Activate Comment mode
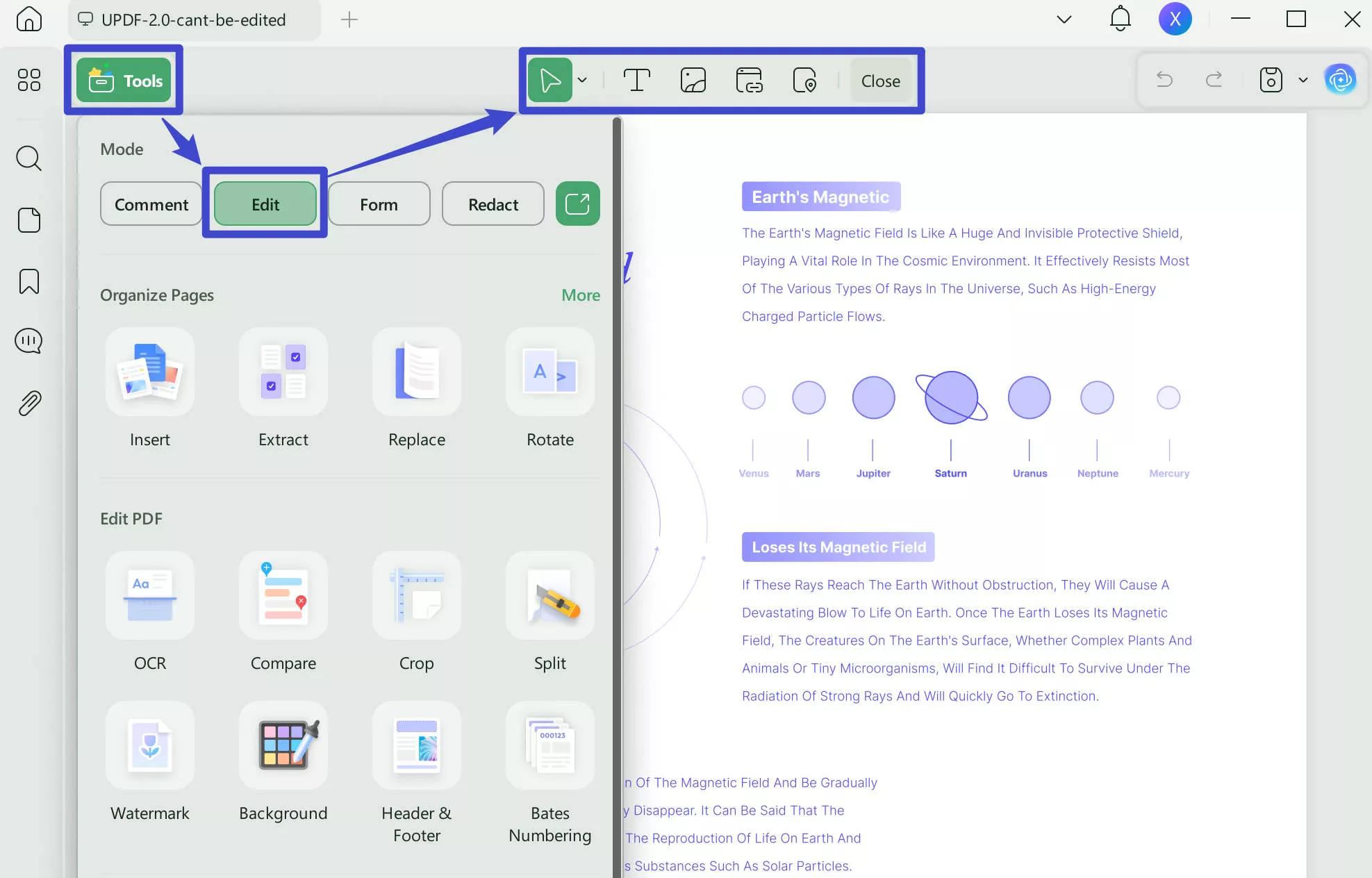The width and height of the screenshot is (1372, 878). click(151, 204)
